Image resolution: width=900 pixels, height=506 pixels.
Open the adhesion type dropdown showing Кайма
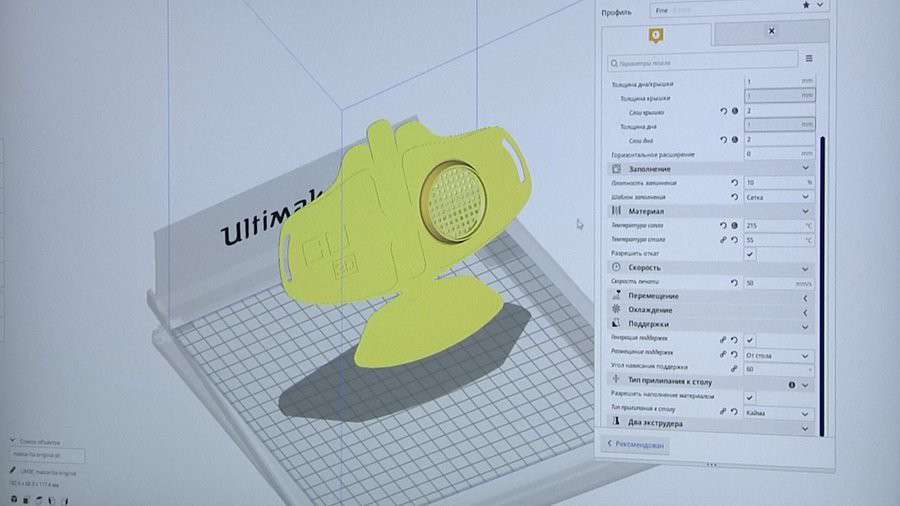(778, 412)
